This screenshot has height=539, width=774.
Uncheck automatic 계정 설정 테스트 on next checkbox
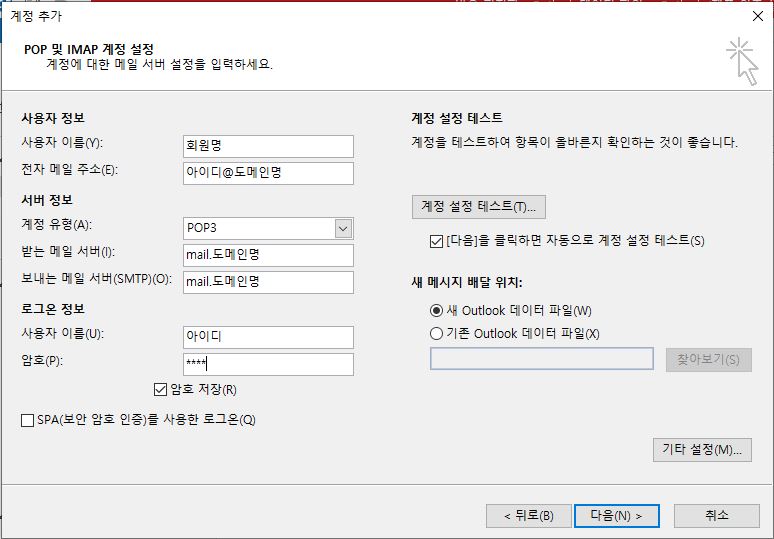tap(435, 240)
